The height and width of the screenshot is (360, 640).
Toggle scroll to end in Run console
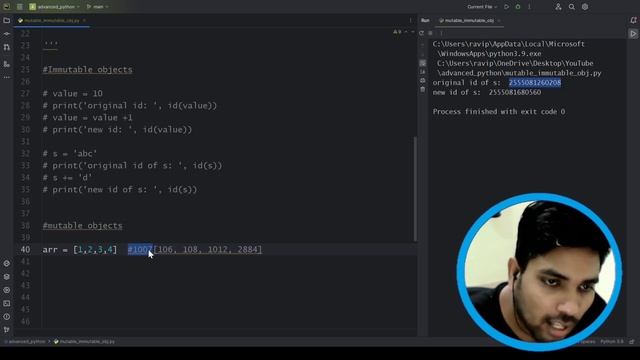tap(422, 72)
